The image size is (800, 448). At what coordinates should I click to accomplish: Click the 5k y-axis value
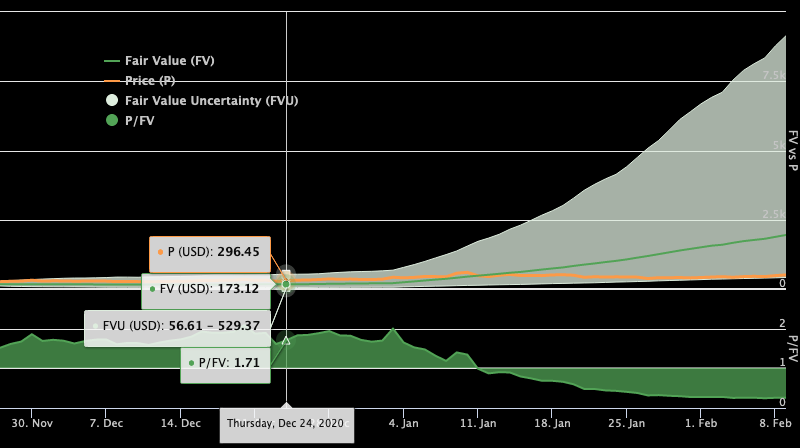(x=779, y=145)
